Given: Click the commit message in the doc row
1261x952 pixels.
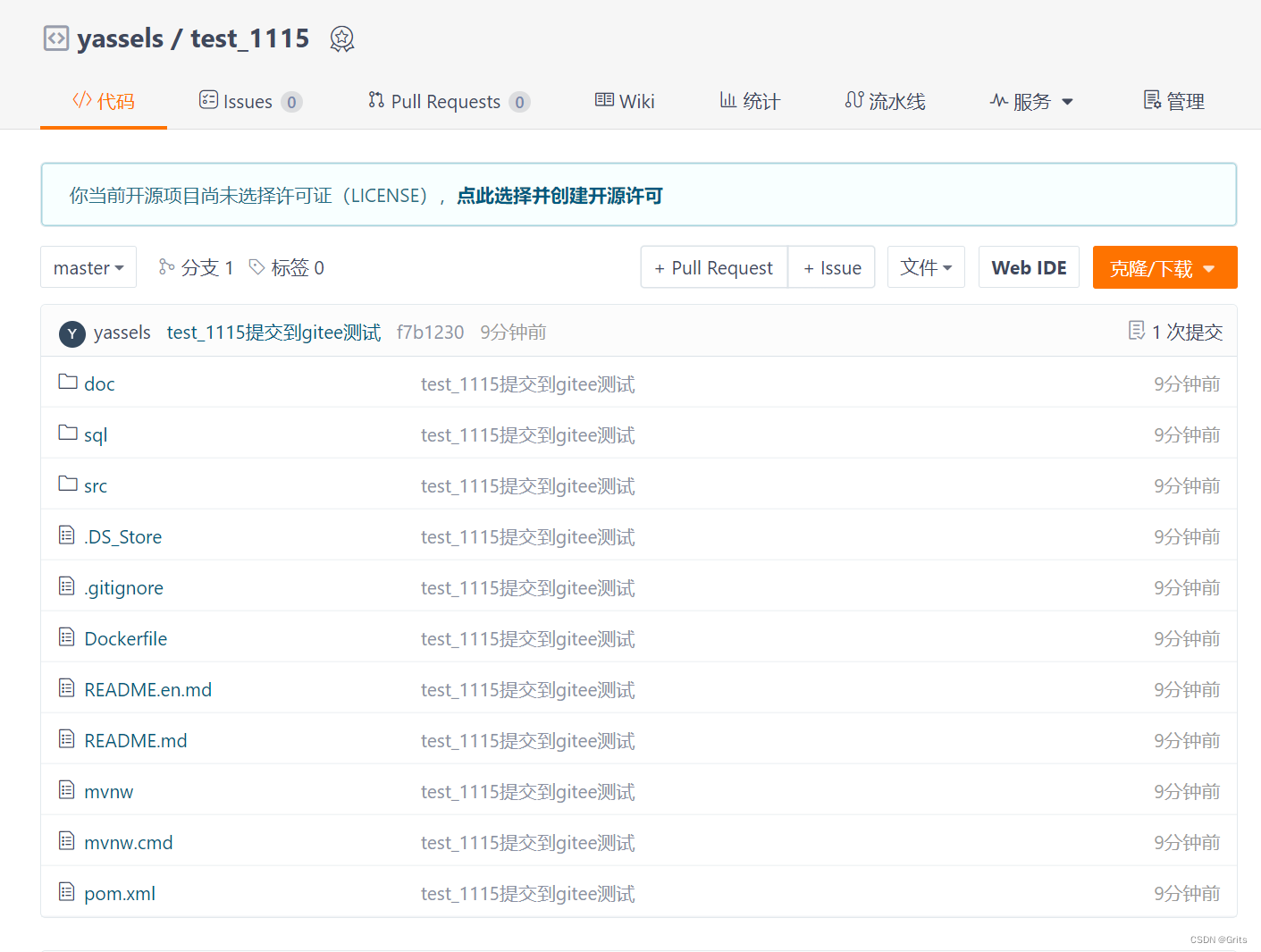Looking at the screenshot, I should [x=528, y=384].
